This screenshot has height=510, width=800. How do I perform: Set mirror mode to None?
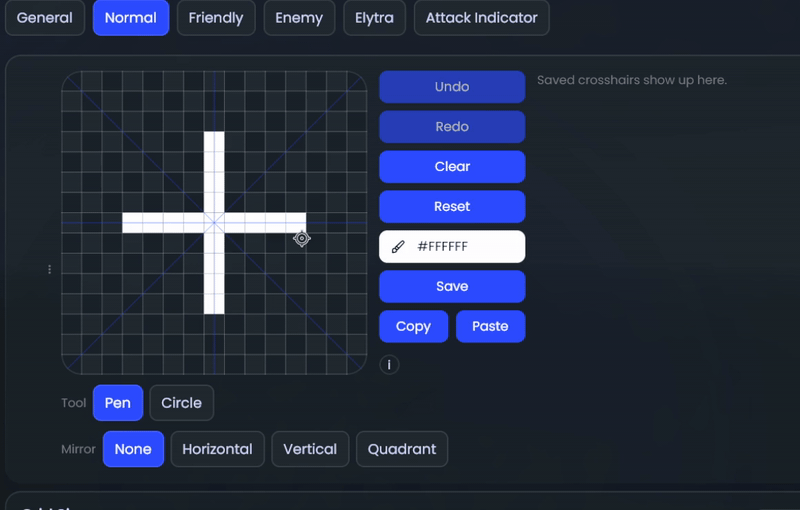pos(133,449)
